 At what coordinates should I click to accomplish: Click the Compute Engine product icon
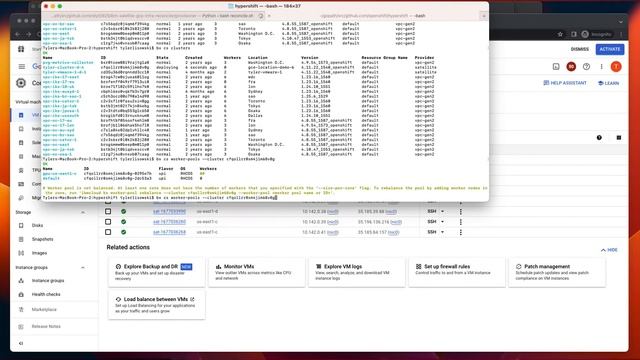click(21, 83)
